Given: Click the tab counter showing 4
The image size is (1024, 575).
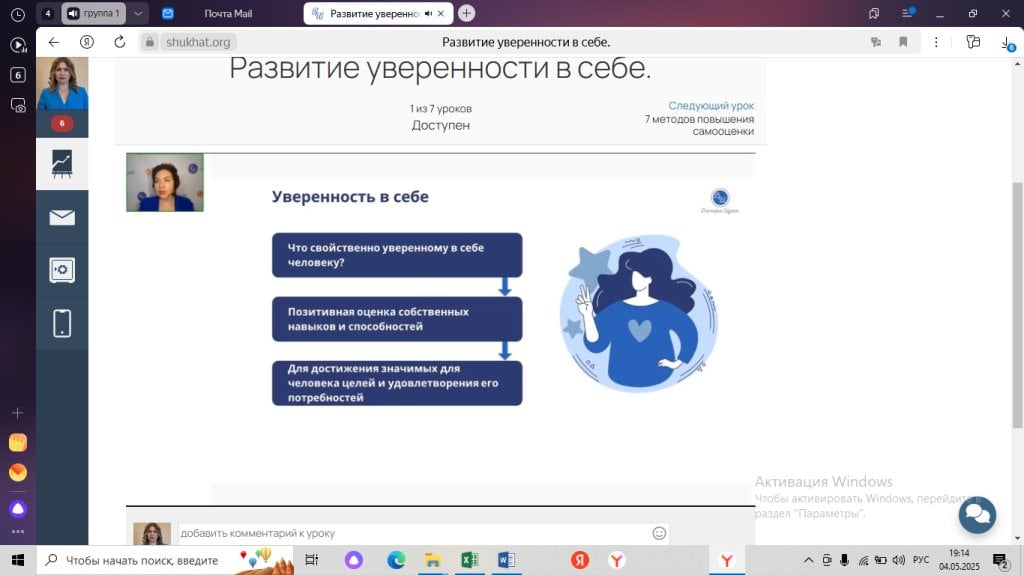Looking at the screenshot, I should [x=48, y=13].
